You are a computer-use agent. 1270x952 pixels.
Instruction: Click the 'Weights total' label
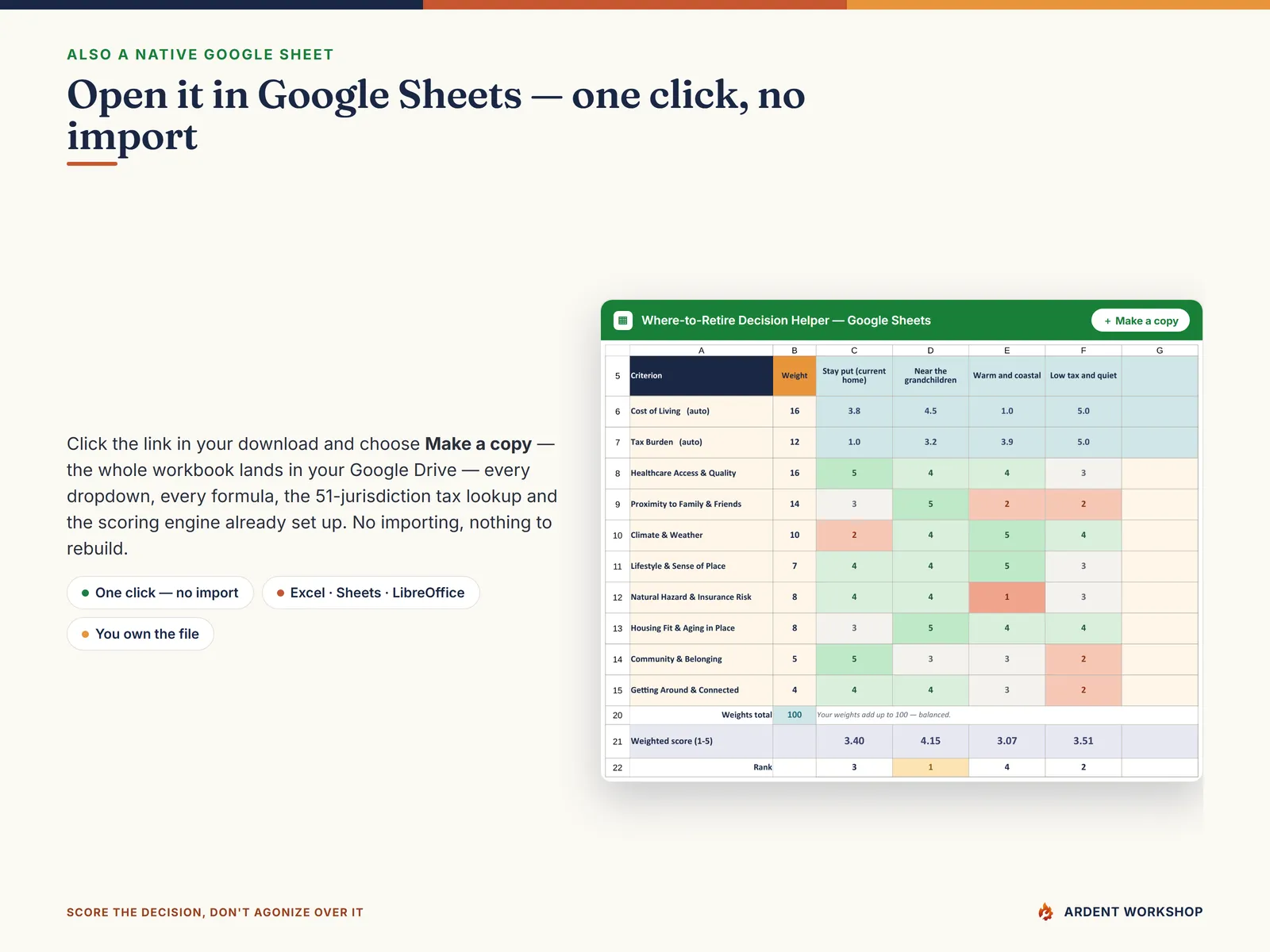point(746,715)
